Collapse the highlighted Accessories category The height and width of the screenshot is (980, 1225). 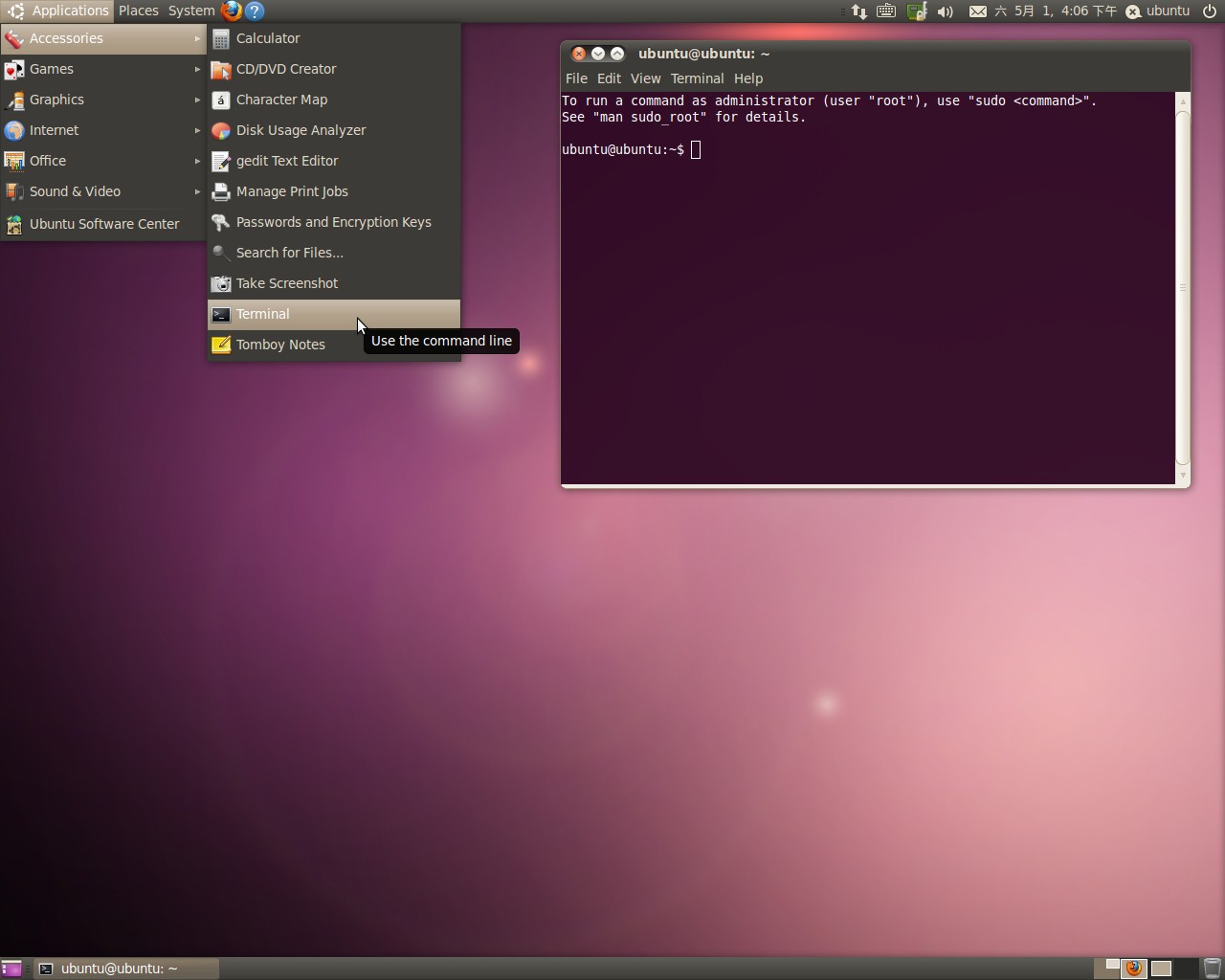pos(103,38)
